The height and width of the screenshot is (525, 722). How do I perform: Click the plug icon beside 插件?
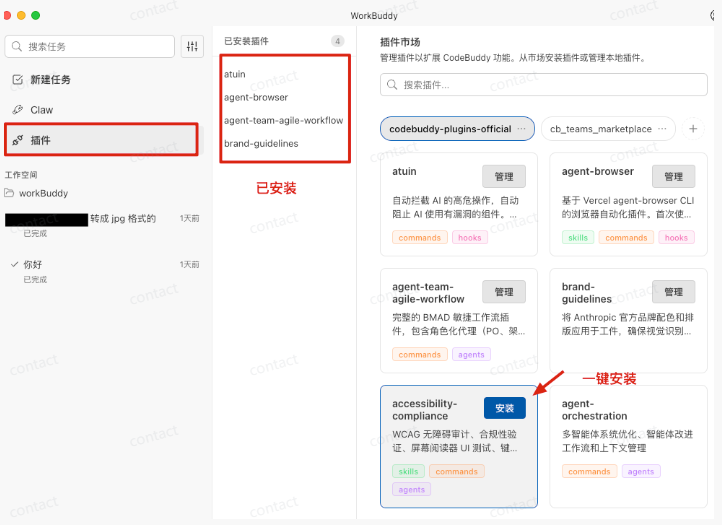click(x=17, y=140)
